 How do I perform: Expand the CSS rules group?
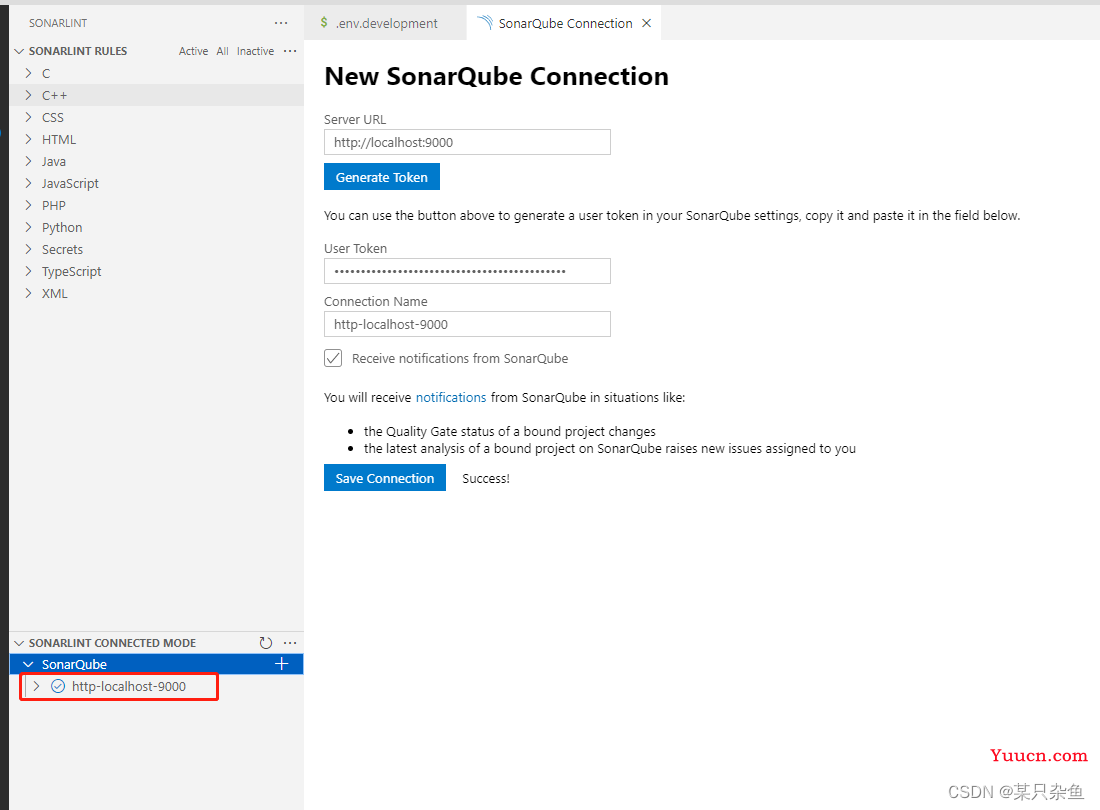28,117
